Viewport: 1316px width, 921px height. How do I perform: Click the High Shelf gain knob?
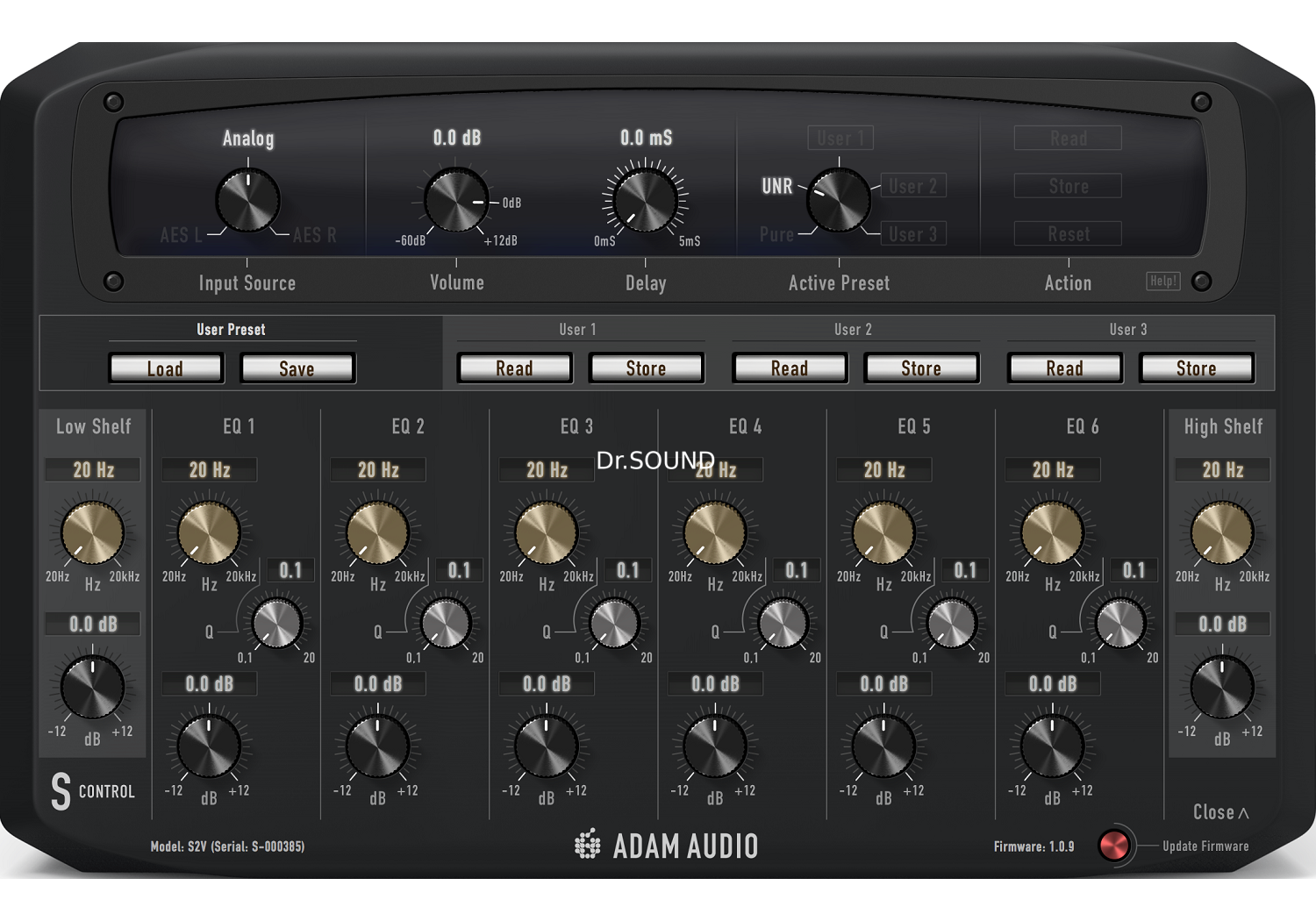coord(1222,687)
